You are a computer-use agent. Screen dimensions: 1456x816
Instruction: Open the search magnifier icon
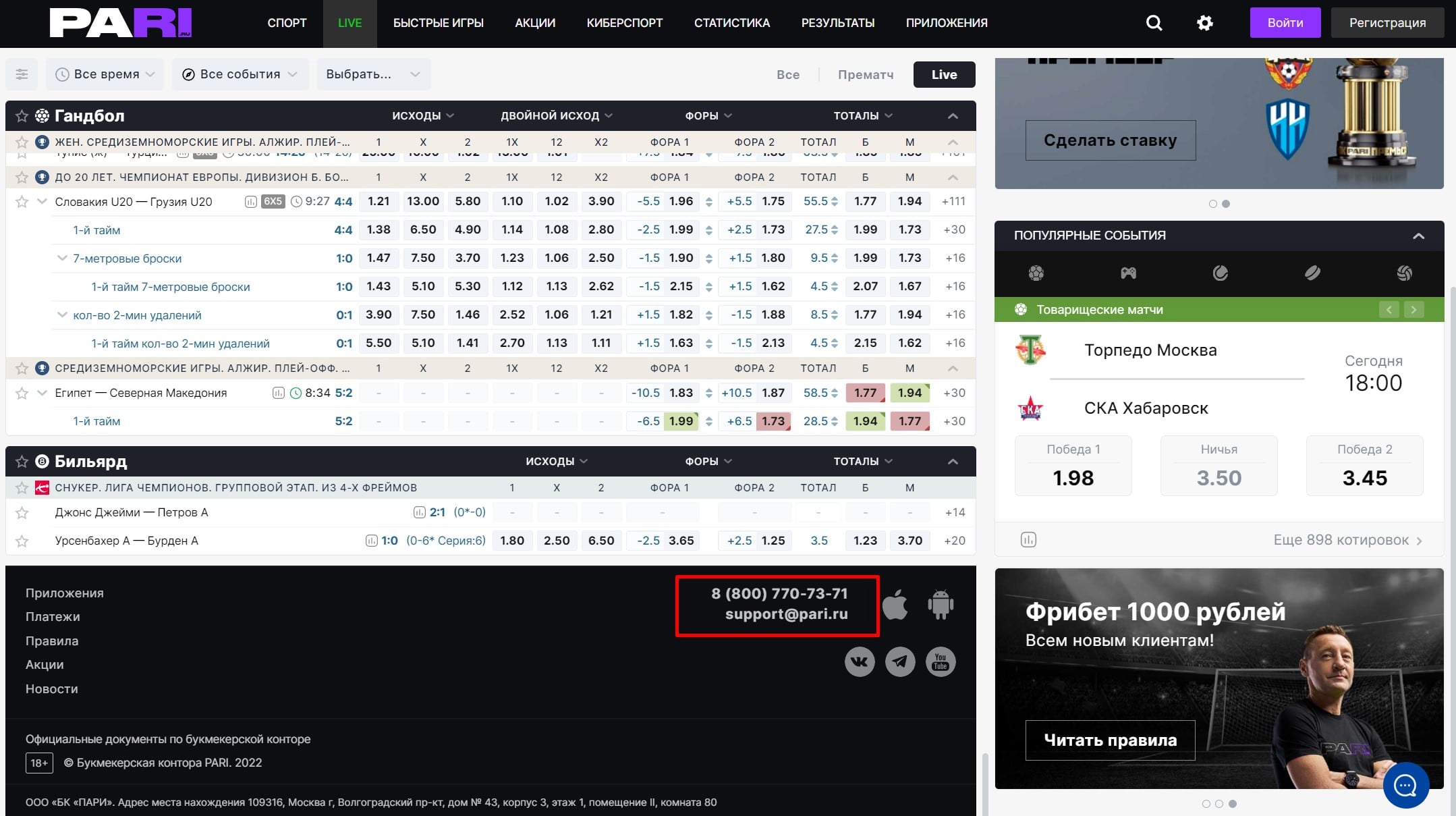[x=1154, y=23]
